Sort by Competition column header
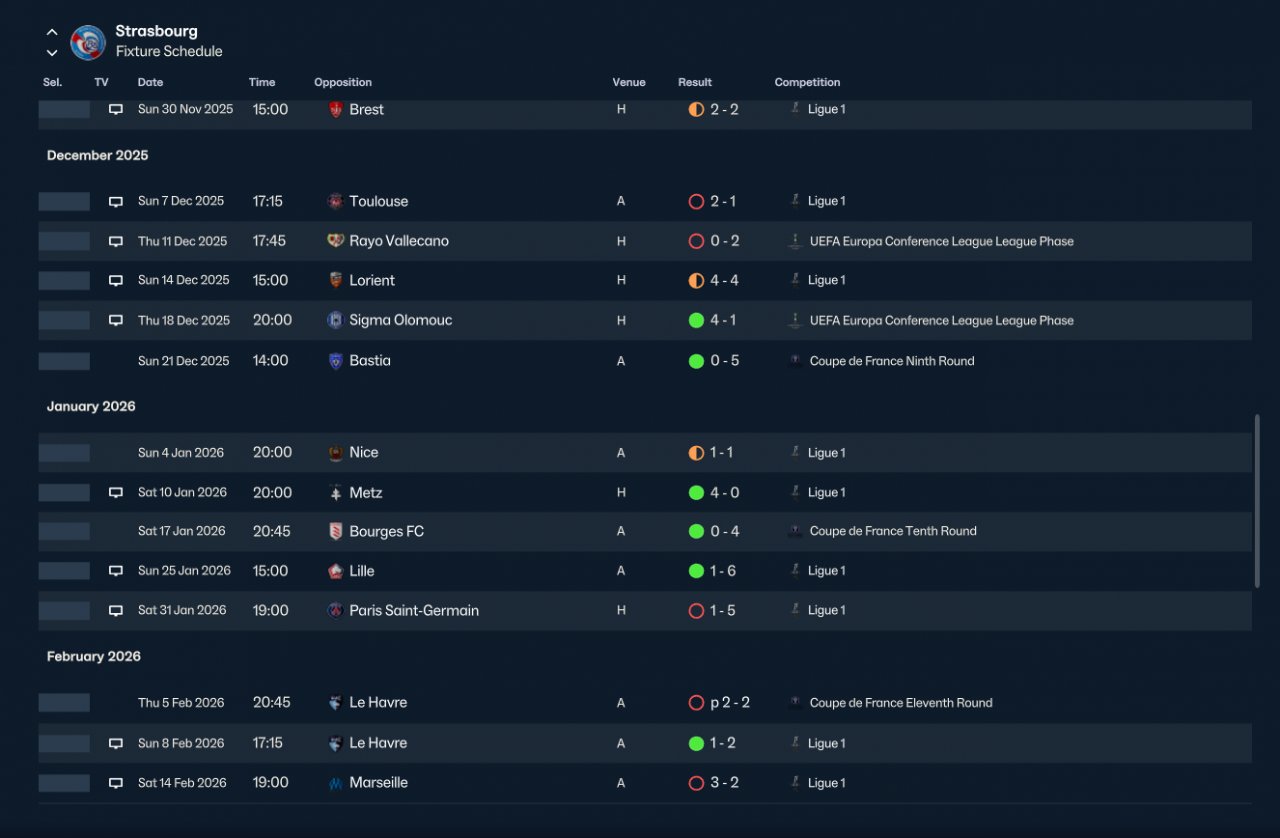The image size is (1280, 838). (x=807, y=82)
